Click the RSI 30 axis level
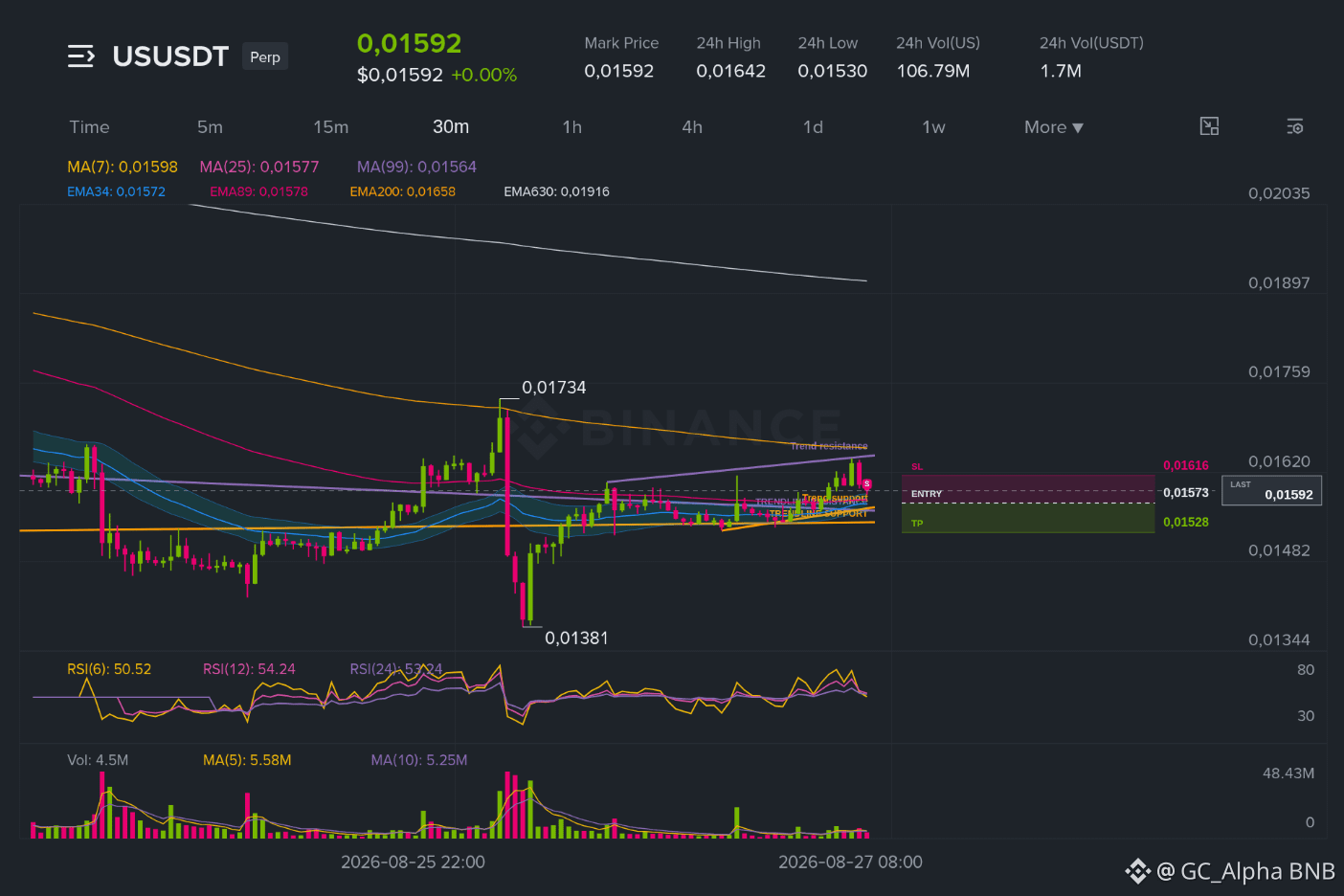Image resolution: width=1344 pixels, height=896 pixels. pos(1306,716)
